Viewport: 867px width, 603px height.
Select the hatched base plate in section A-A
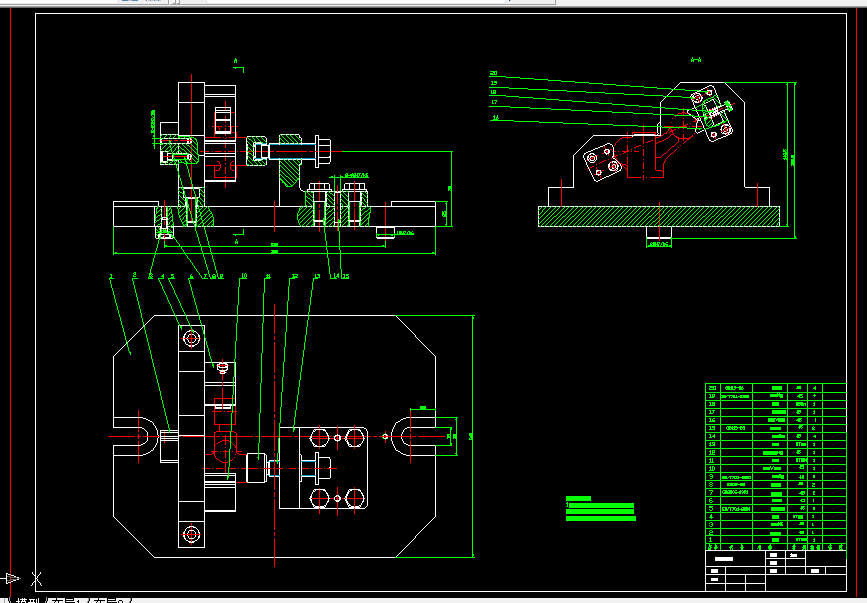(659, 216)
